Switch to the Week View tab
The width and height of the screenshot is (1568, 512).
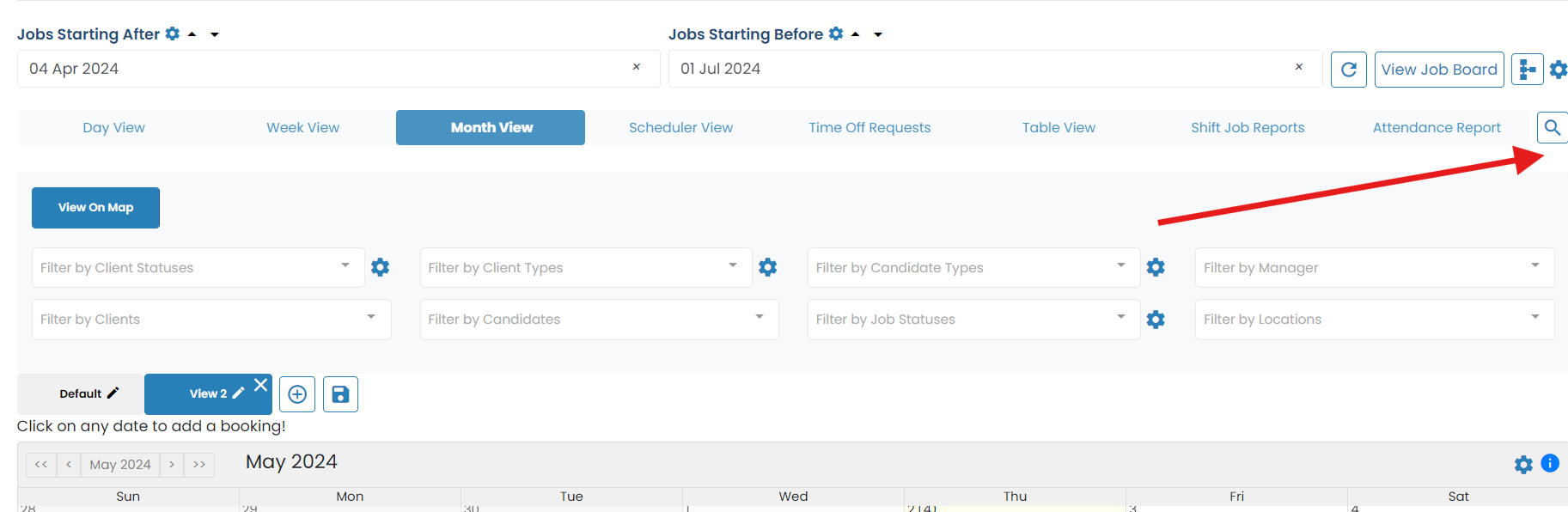(302, 128)
